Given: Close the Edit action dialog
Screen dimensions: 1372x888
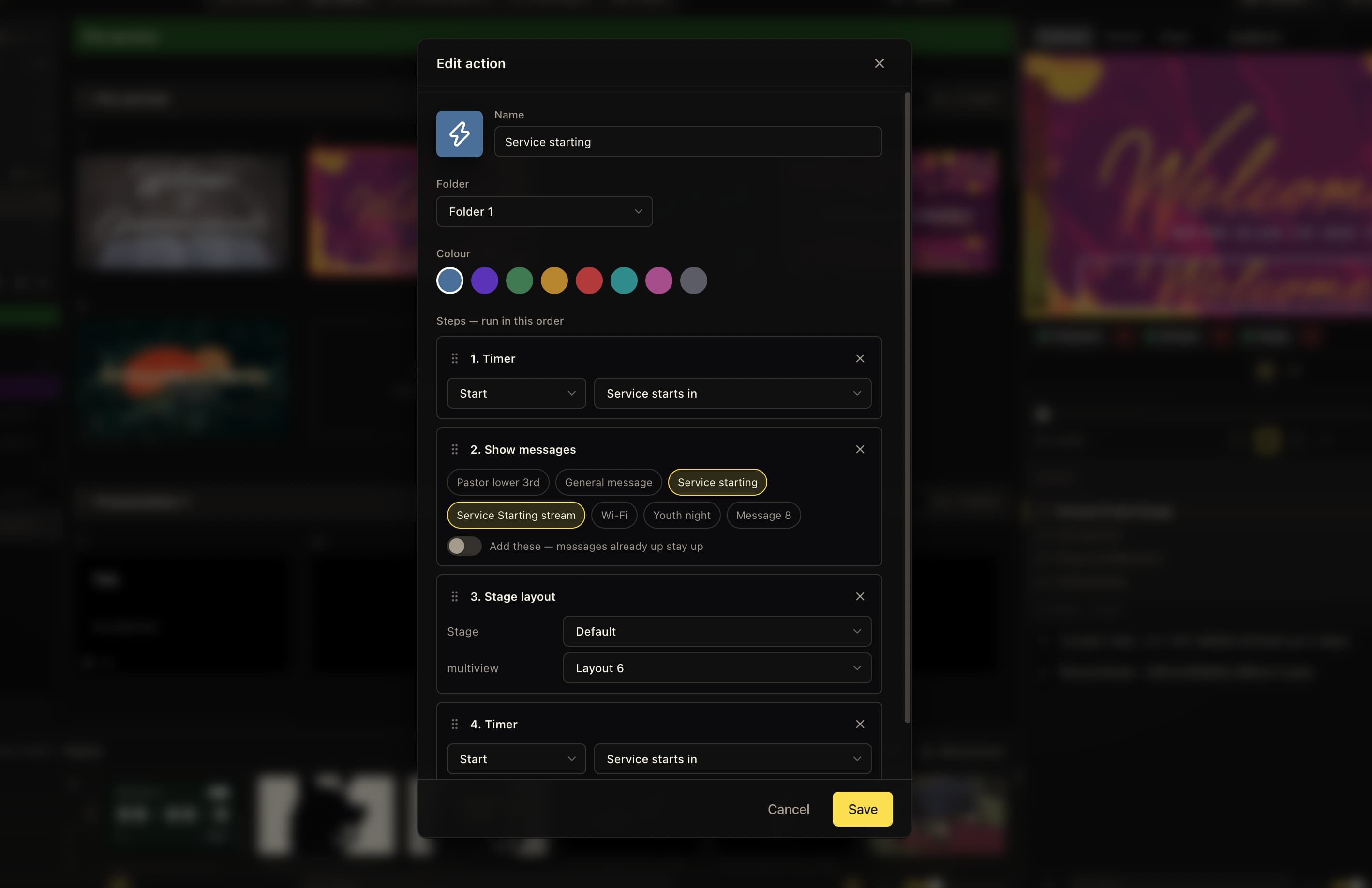Looking at the screenshot, I should coord(879,63).
